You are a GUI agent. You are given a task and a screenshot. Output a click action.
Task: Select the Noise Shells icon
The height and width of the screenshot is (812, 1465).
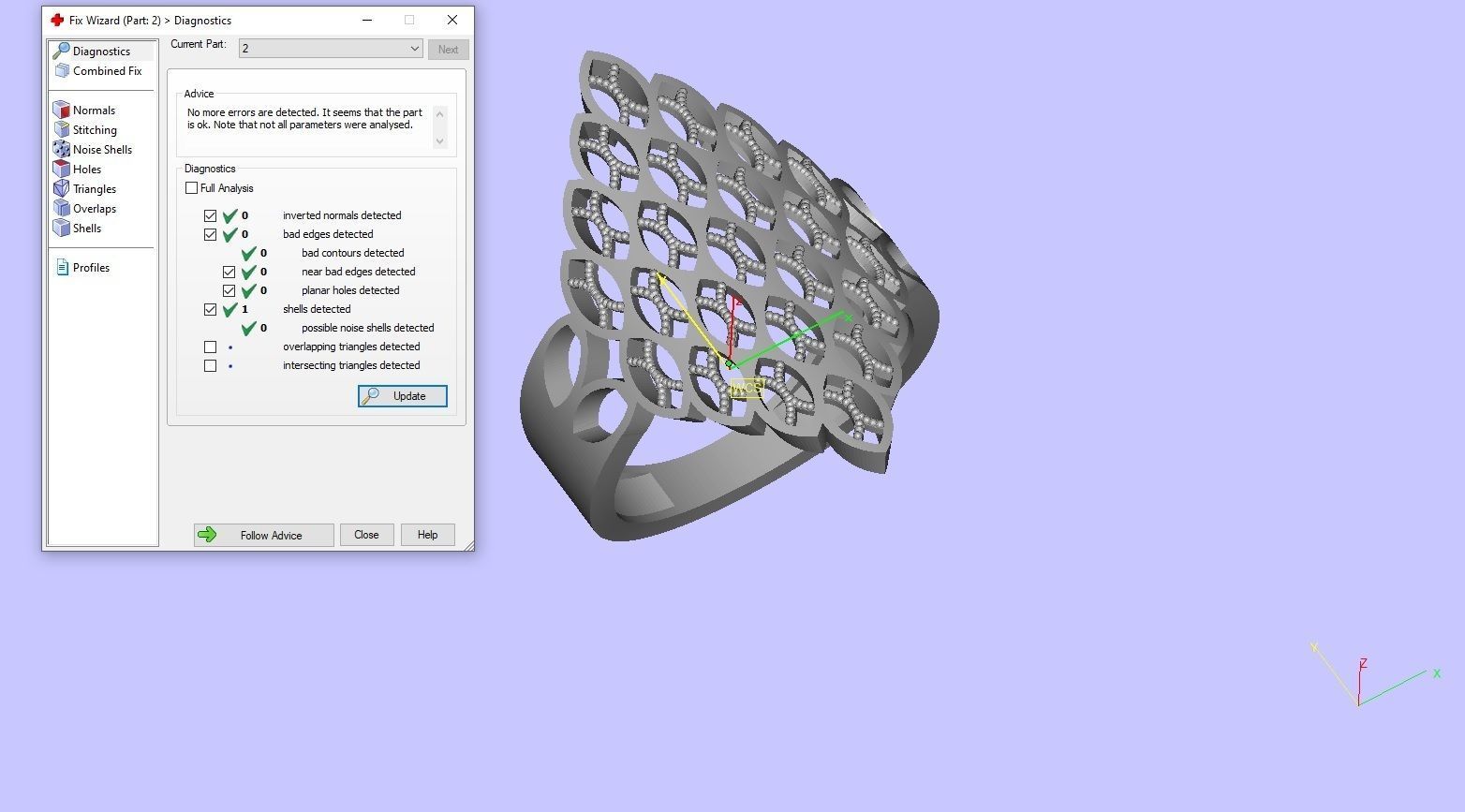pyautogui.click(x=62, y=149)
